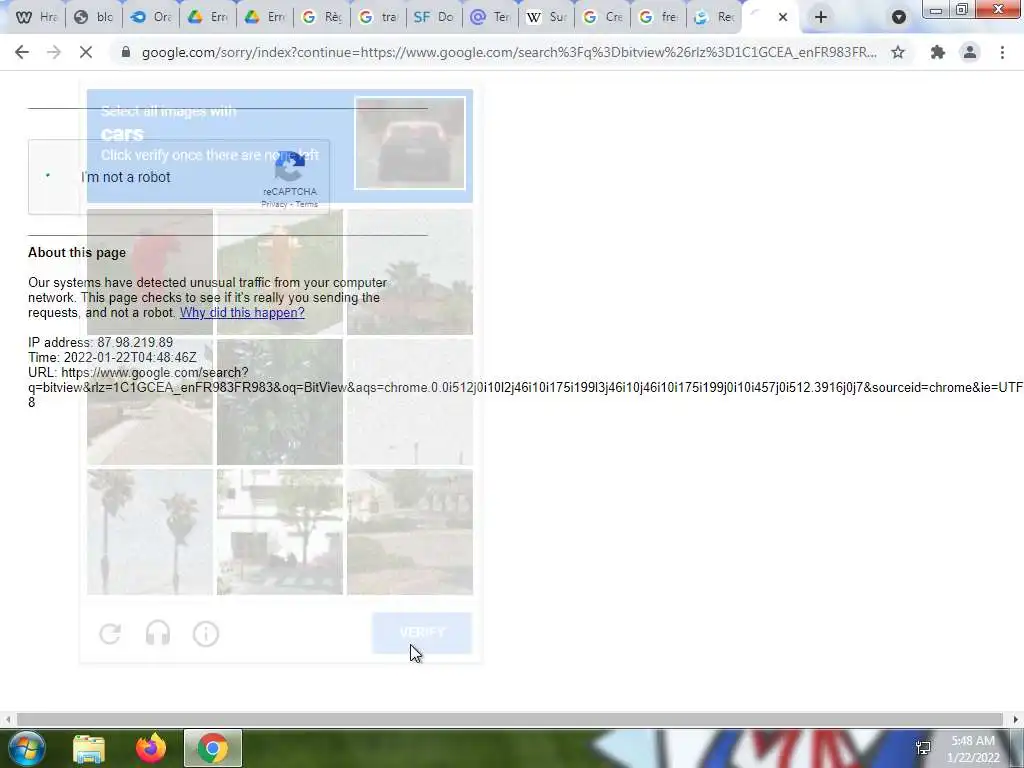This screenshot has height=768, width=1024.
Task: Launch Firefox from the taskbar
Action: tap(151, 748)
